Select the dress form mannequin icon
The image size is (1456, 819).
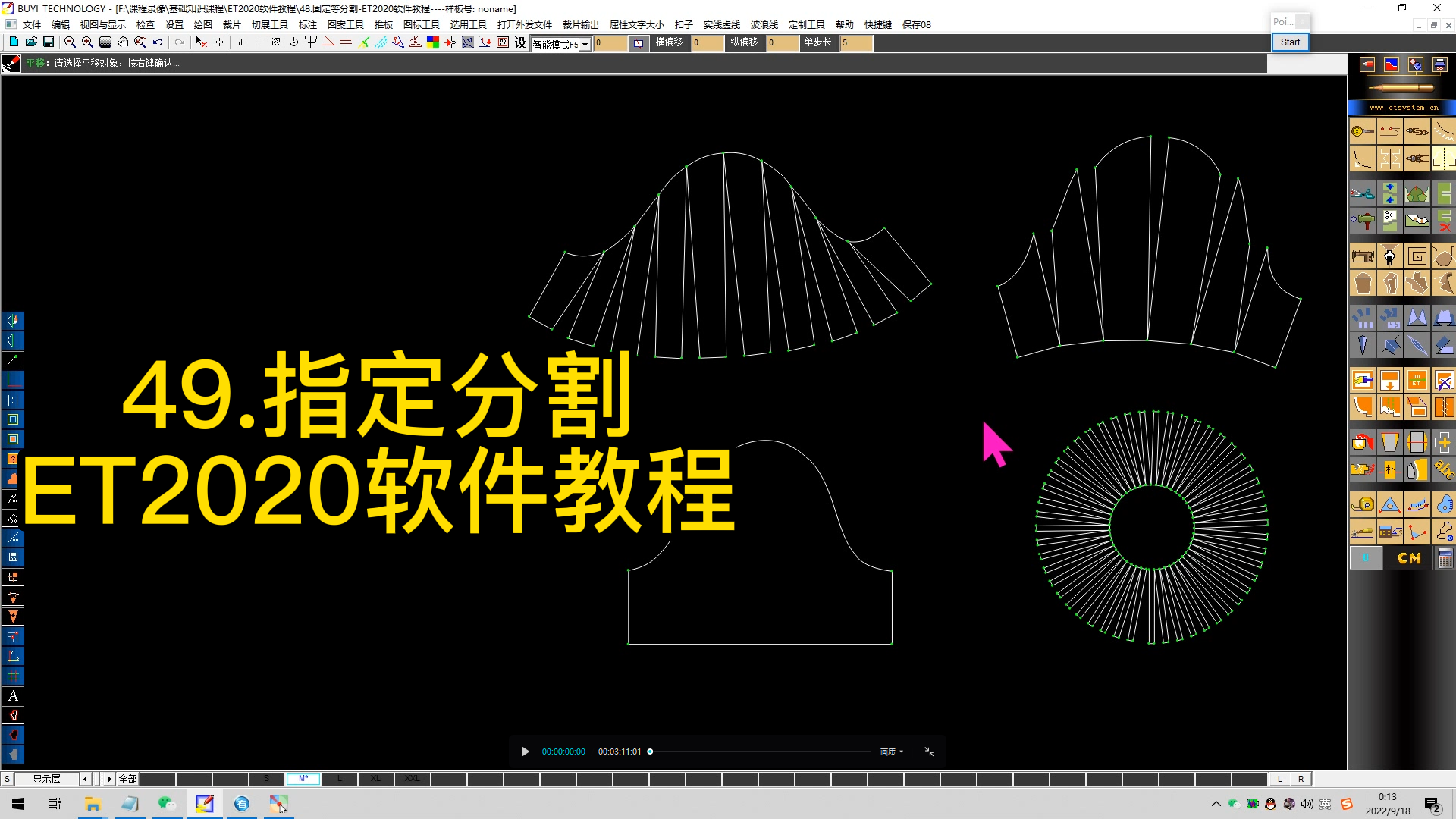(x=1390, y=256)
